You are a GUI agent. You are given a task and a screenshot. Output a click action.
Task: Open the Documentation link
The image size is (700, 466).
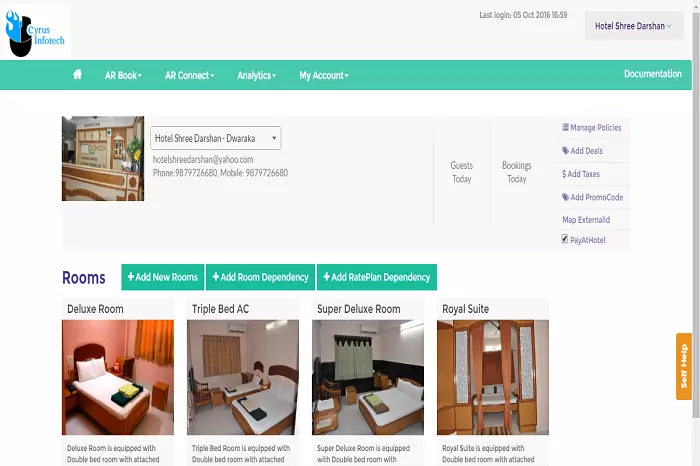pyautogui.click(x=652, y=74)
